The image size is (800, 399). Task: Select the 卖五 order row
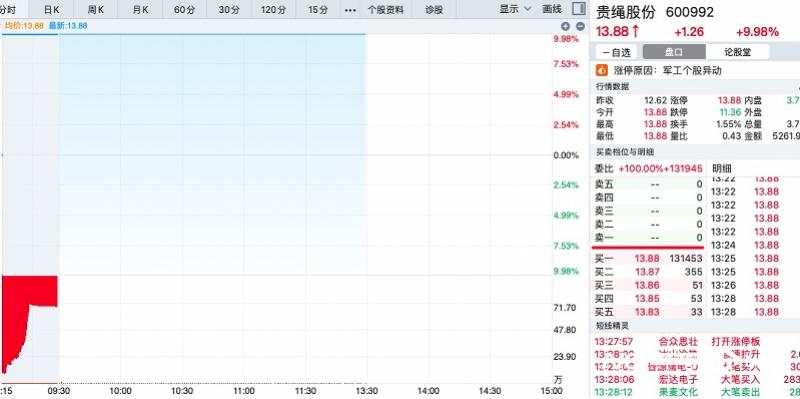(x=648, y=184)
